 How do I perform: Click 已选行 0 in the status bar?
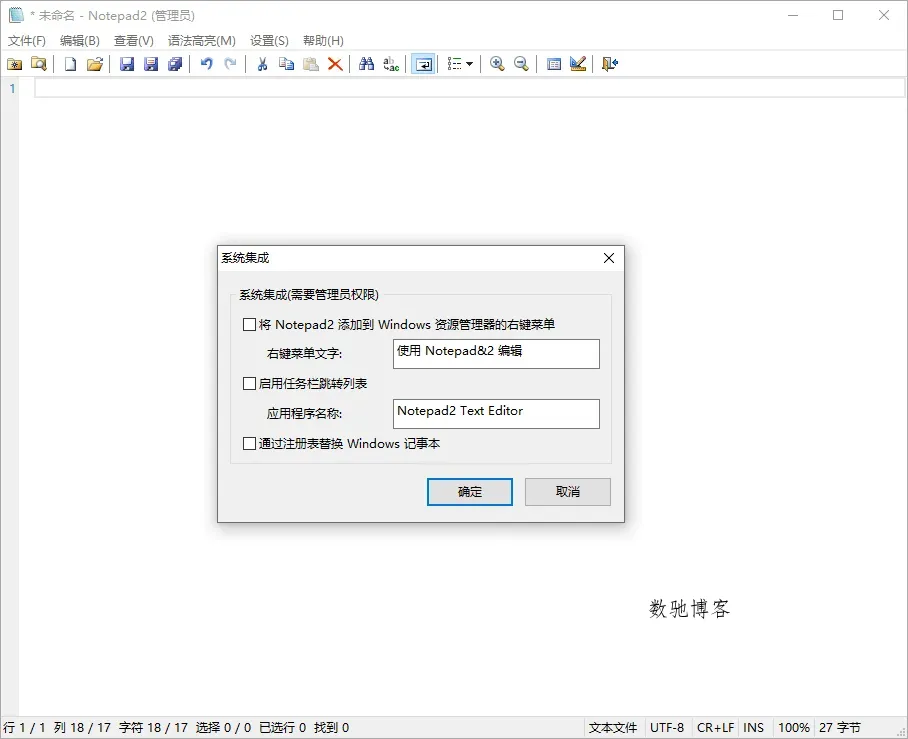pos(282,727)
